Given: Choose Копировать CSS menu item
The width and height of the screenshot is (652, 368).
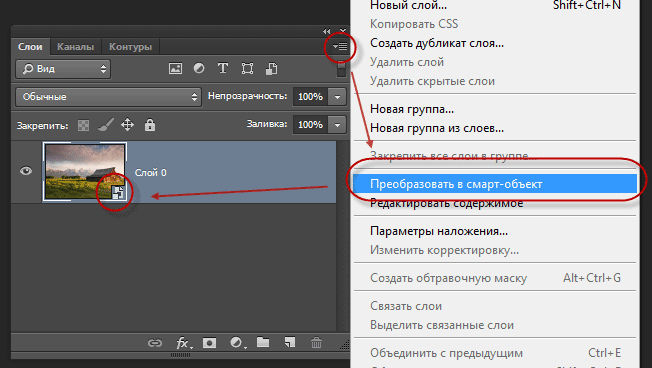Looking at the screenshot, I should coord(495,24).
